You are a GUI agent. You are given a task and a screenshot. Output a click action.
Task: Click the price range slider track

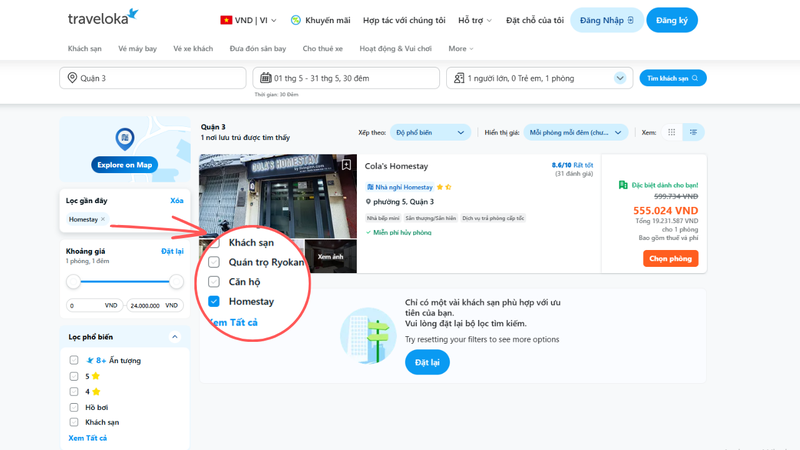pos(125,281)
